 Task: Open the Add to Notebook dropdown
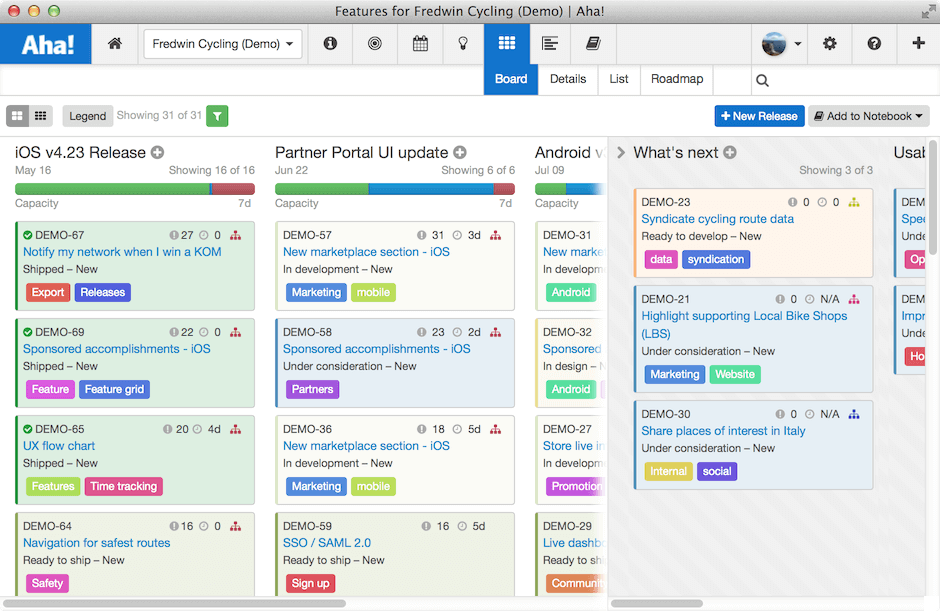pyautogui.click(x=868, y=116)
